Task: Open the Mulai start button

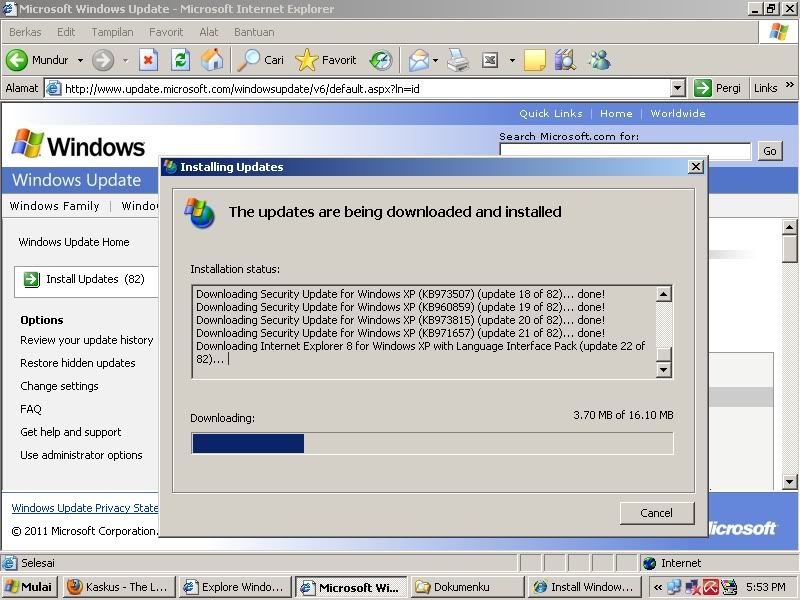Action: coord(29,587)
